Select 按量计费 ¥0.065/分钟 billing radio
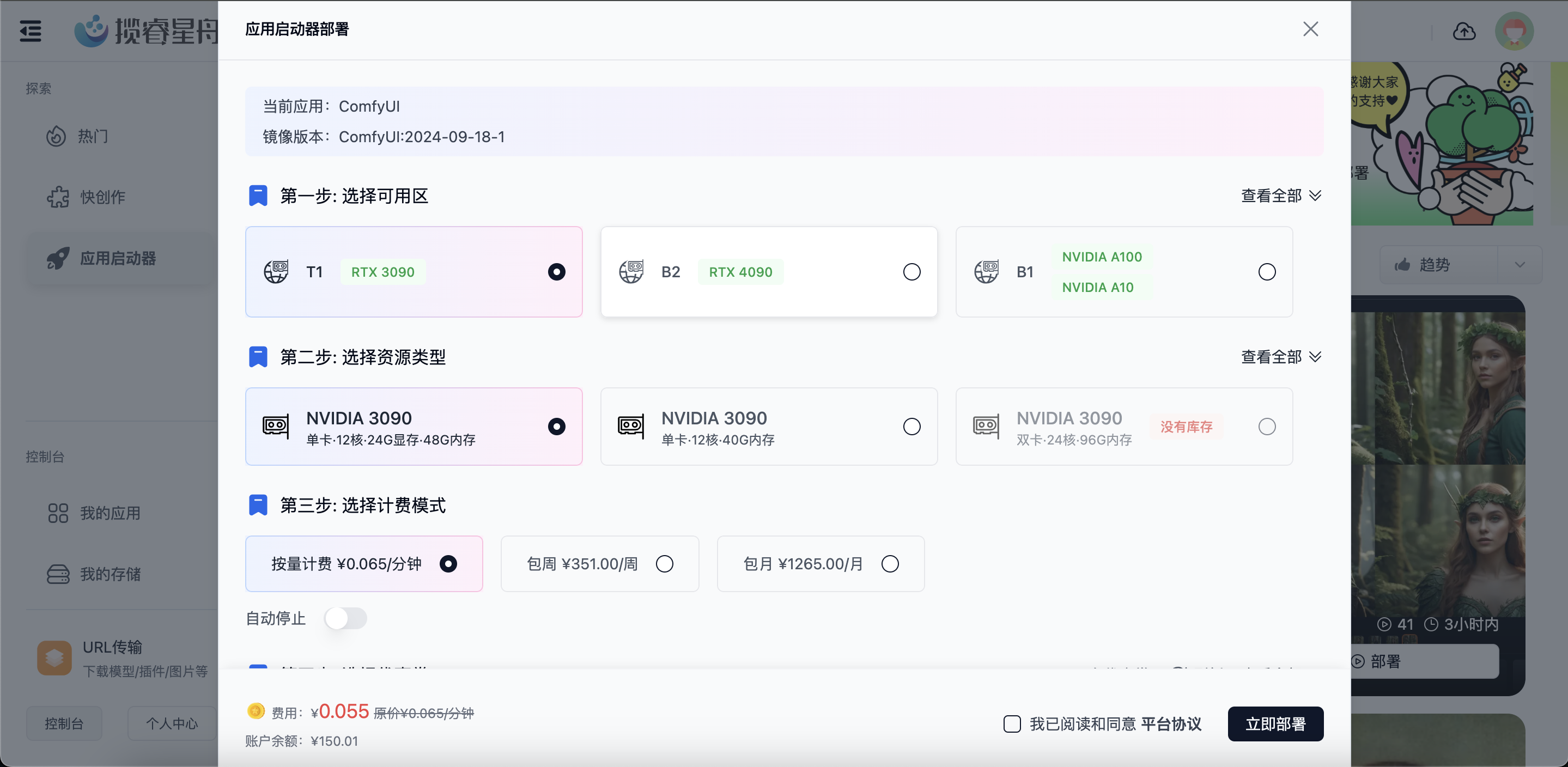The height and width of the screenshot is (767, 1568). click(448, 564)
